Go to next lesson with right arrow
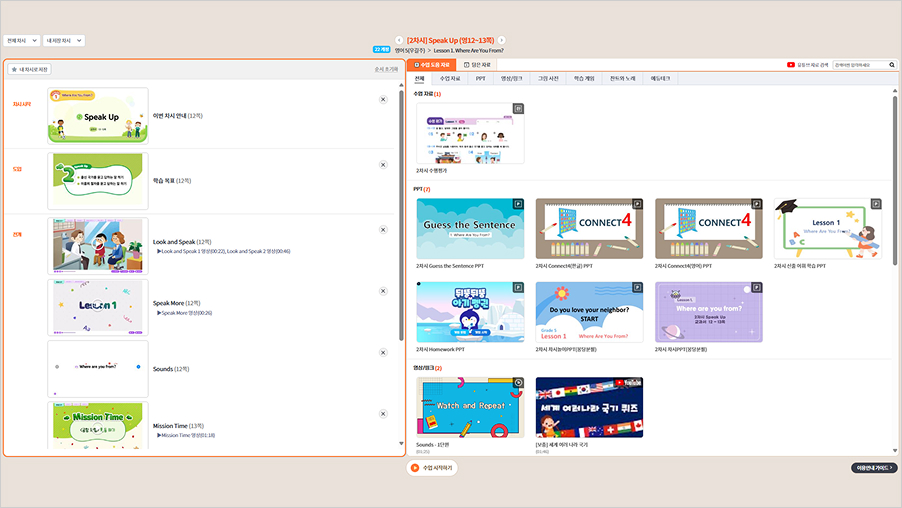The width and height of the screenshot is (902, 508). coord(502,40)
